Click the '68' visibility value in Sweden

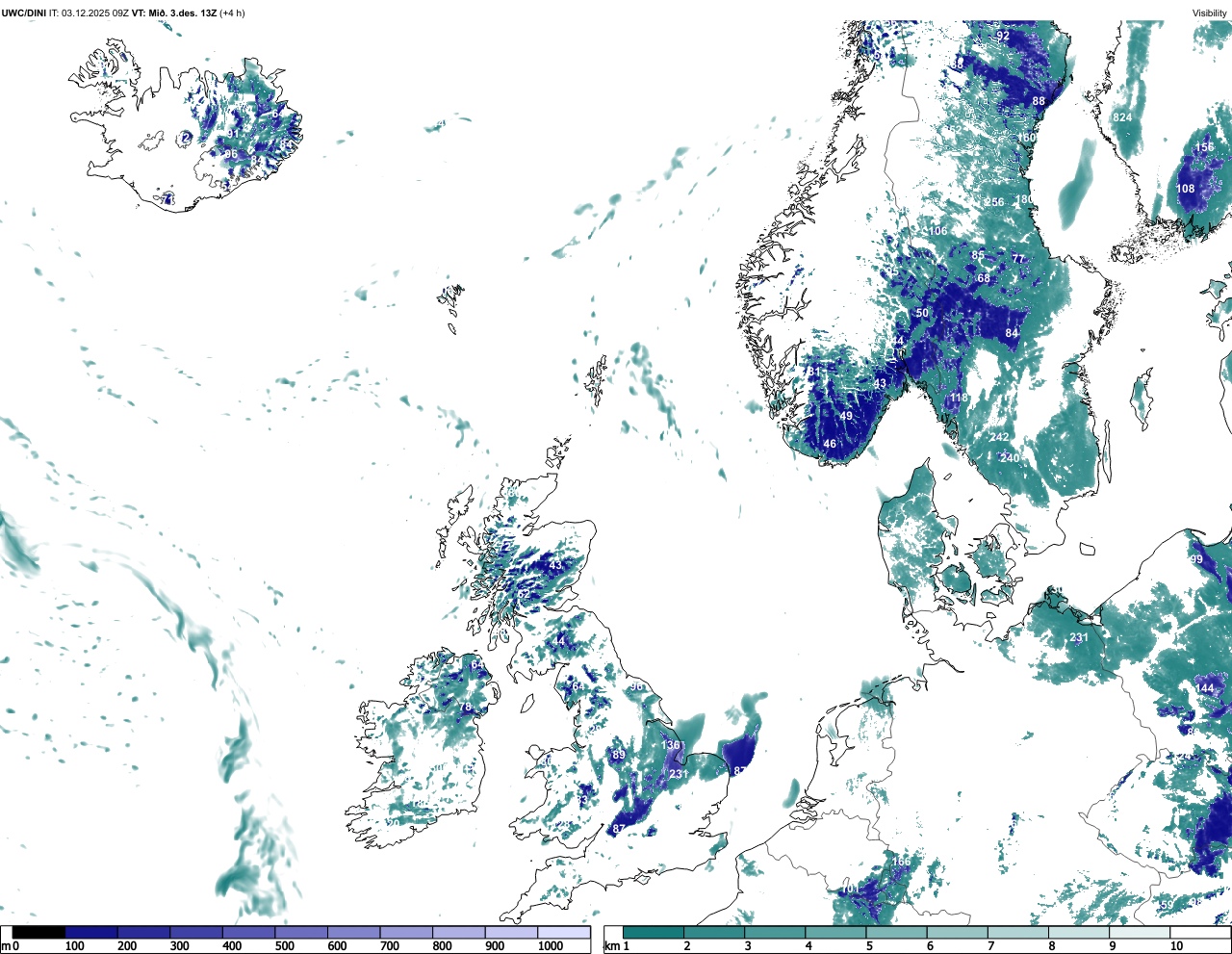click(x=984, y=278)
